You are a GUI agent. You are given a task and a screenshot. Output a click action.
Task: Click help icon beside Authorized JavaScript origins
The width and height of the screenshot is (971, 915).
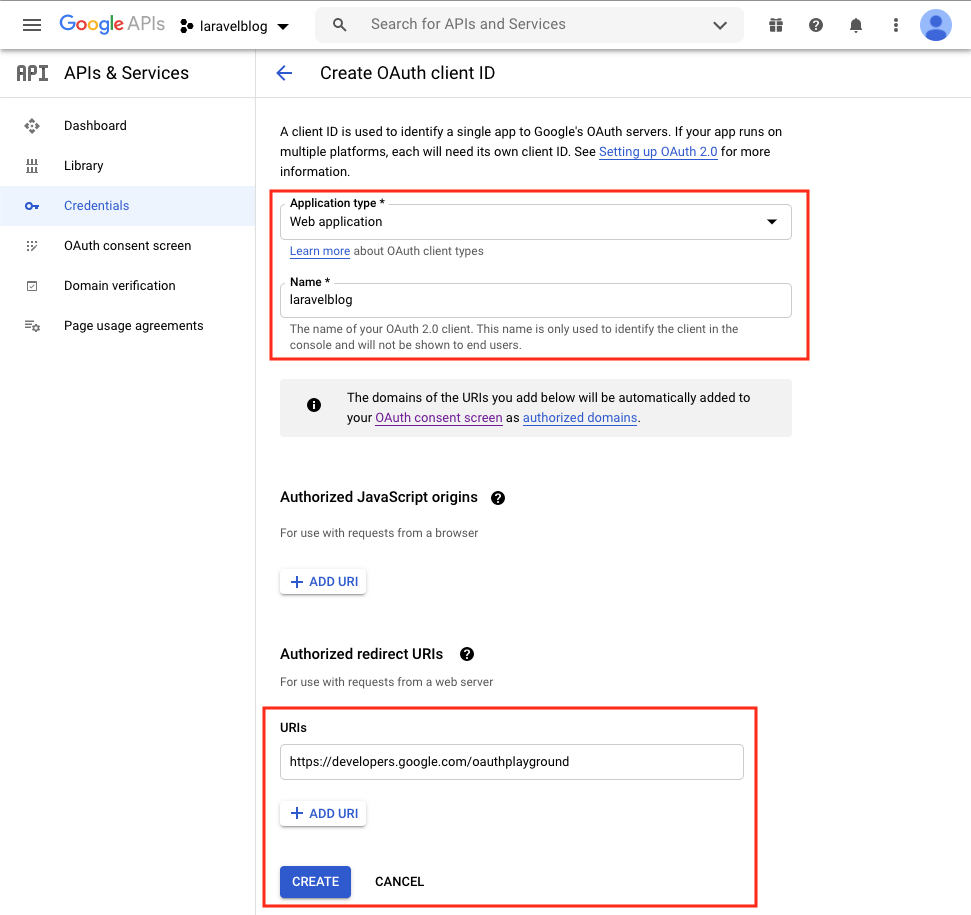point(498,498)
